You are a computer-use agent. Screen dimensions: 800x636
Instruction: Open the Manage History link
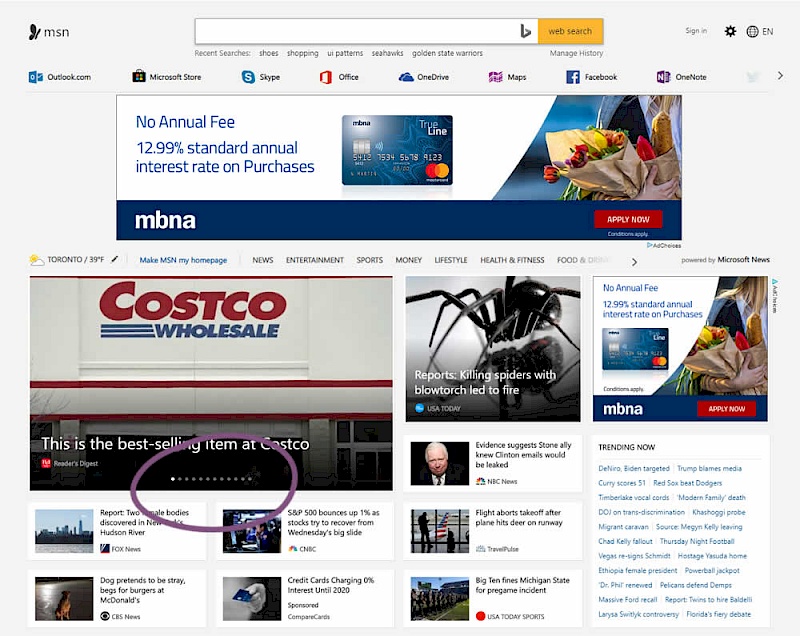click(x=576, y=53)
